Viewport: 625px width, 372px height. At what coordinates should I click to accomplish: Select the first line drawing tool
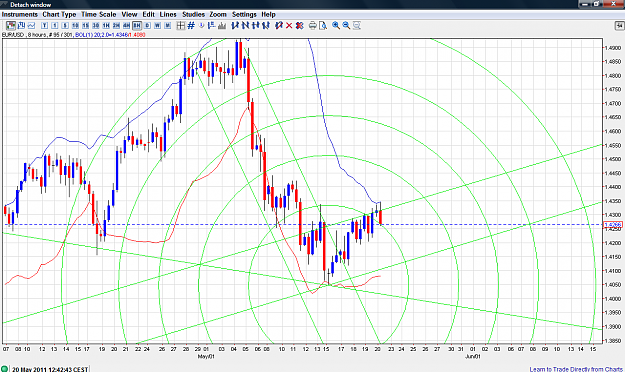[235, 26]
